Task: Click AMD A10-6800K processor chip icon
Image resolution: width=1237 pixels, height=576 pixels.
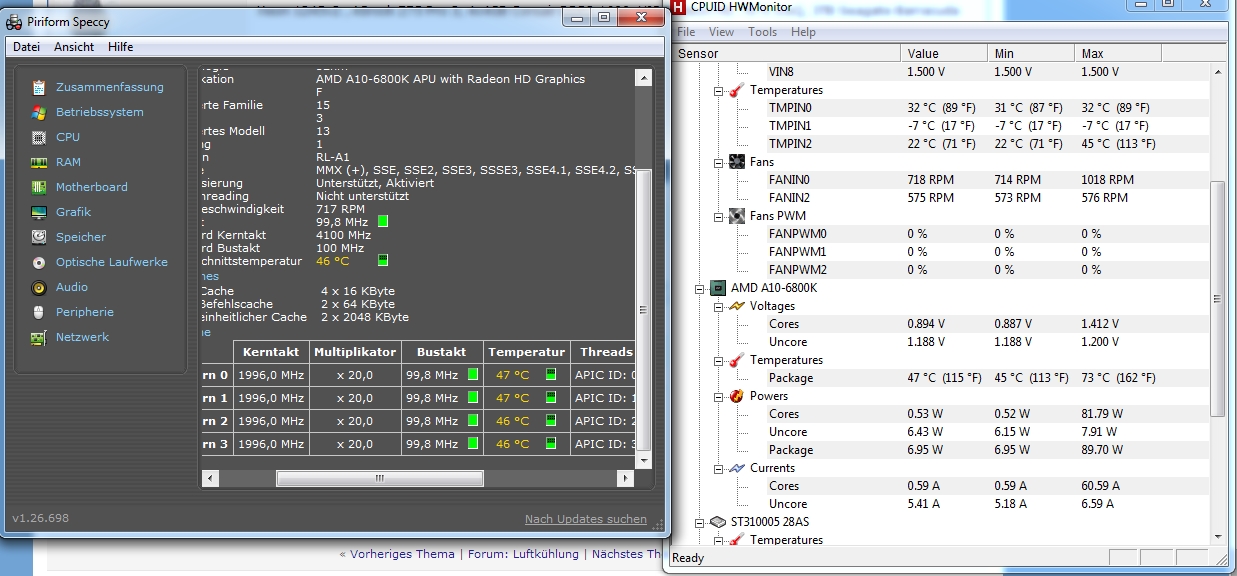Action: 718,288
